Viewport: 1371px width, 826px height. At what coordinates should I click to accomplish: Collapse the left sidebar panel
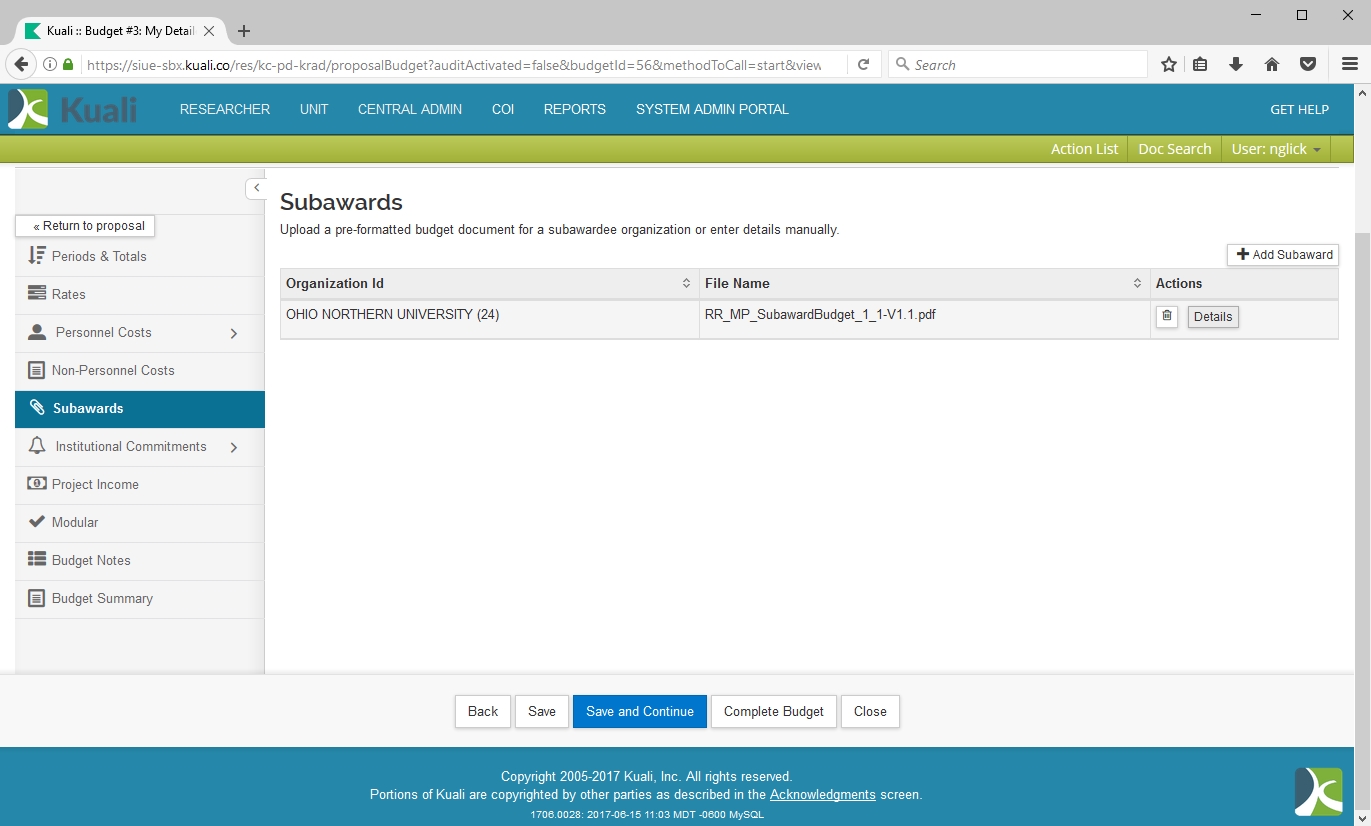256,188
